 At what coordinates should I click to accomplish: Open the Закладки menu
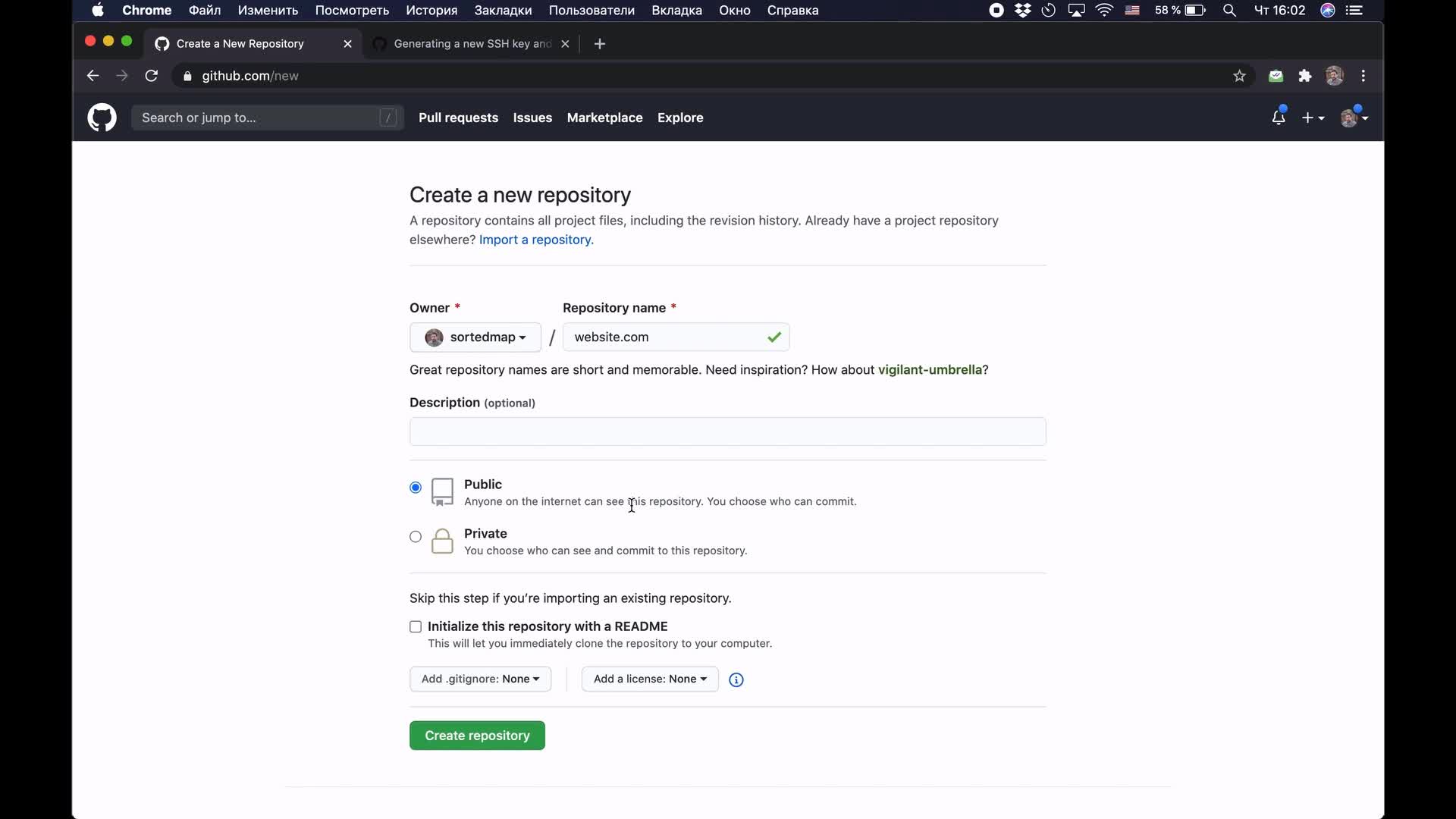[503, 11]
